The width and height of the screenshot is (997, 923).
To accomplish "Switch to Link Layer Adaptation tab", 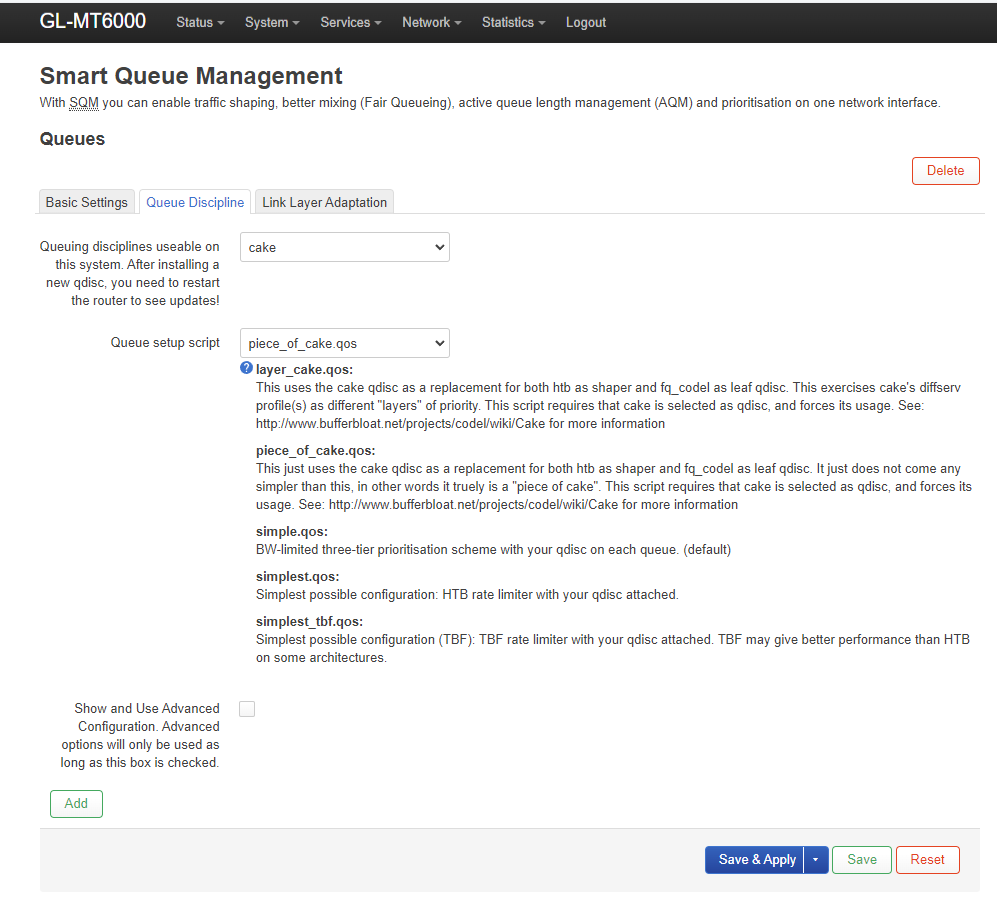I will pyautogui.click(x=324, y=202).
